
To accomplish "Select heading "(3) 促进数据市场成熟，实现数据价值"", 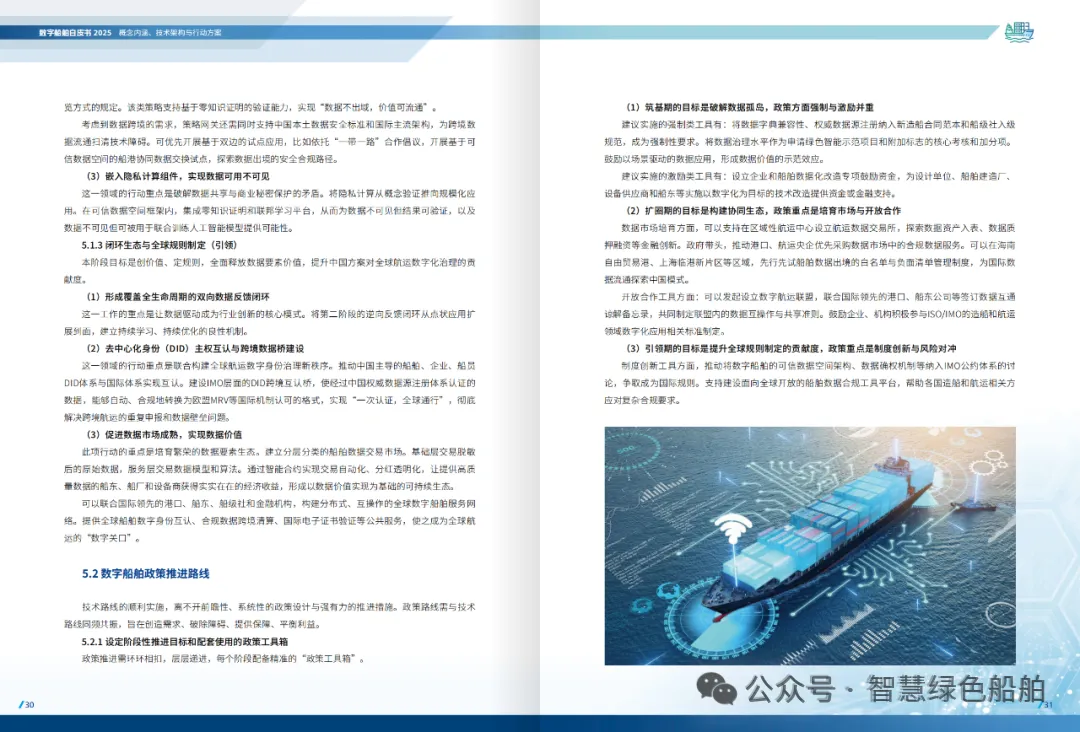I will [x=164, y=435].
